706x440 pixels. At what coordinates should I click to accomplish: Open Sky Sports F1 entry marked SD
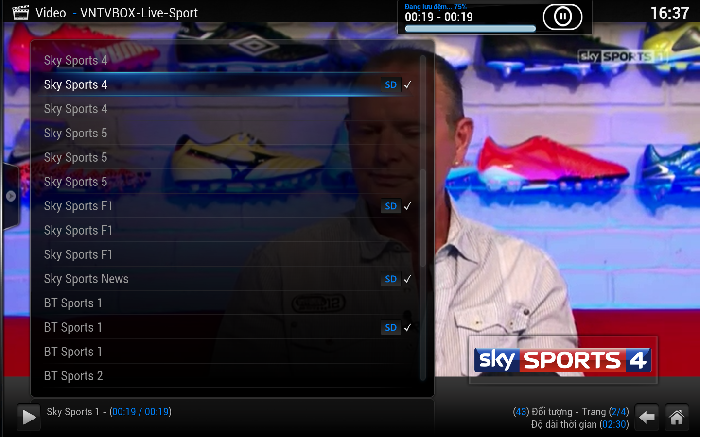pos(229,207)
